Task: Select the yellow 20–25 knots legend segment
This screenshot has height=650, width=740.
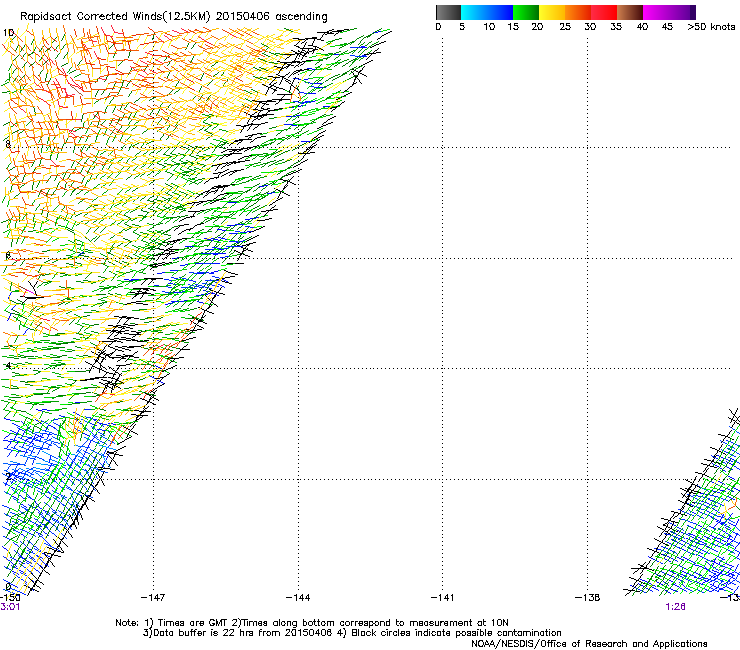Action: point(552,12)
